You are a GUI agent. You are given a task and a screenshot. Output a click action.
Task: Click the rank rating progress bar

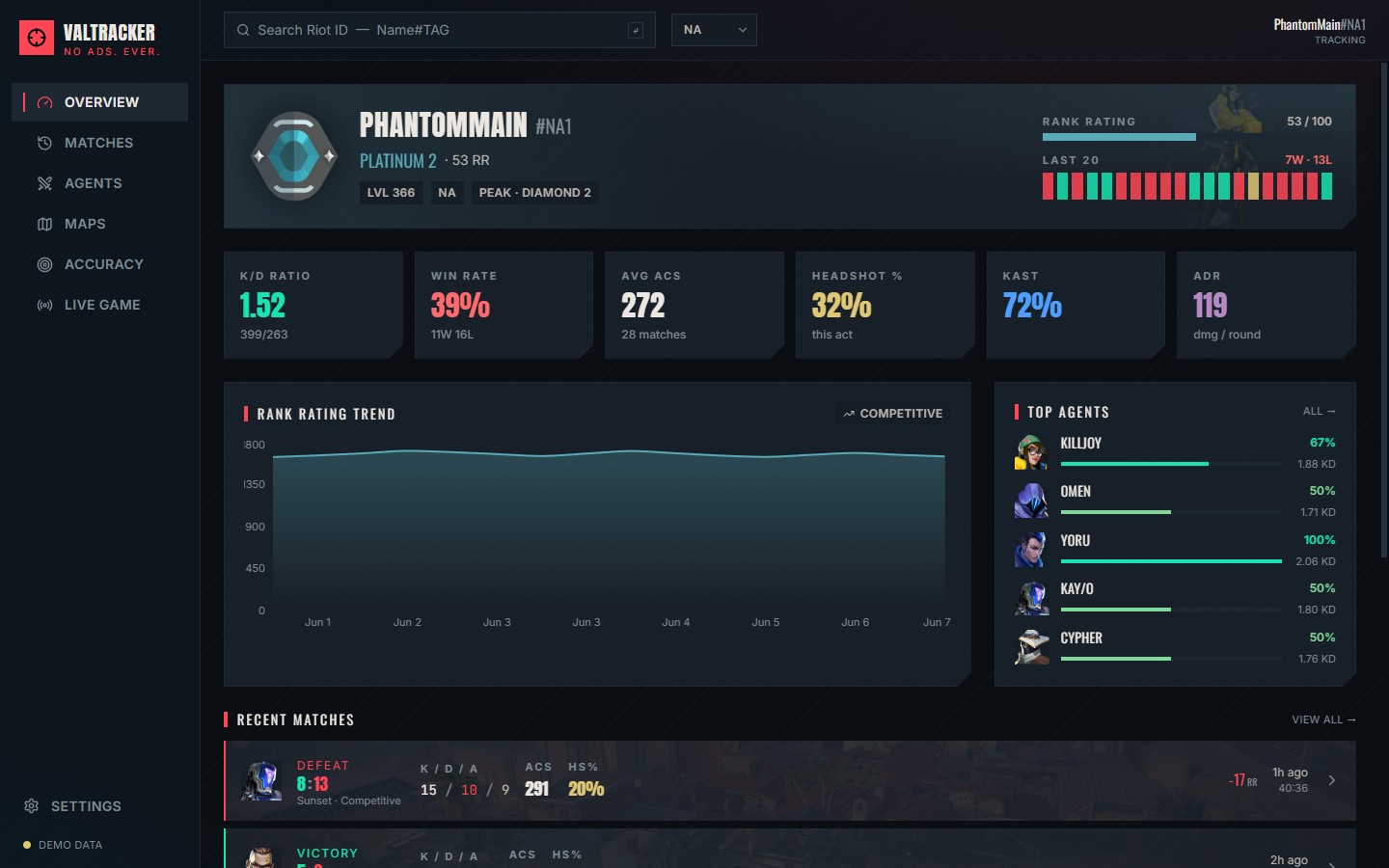point(1187,137)
